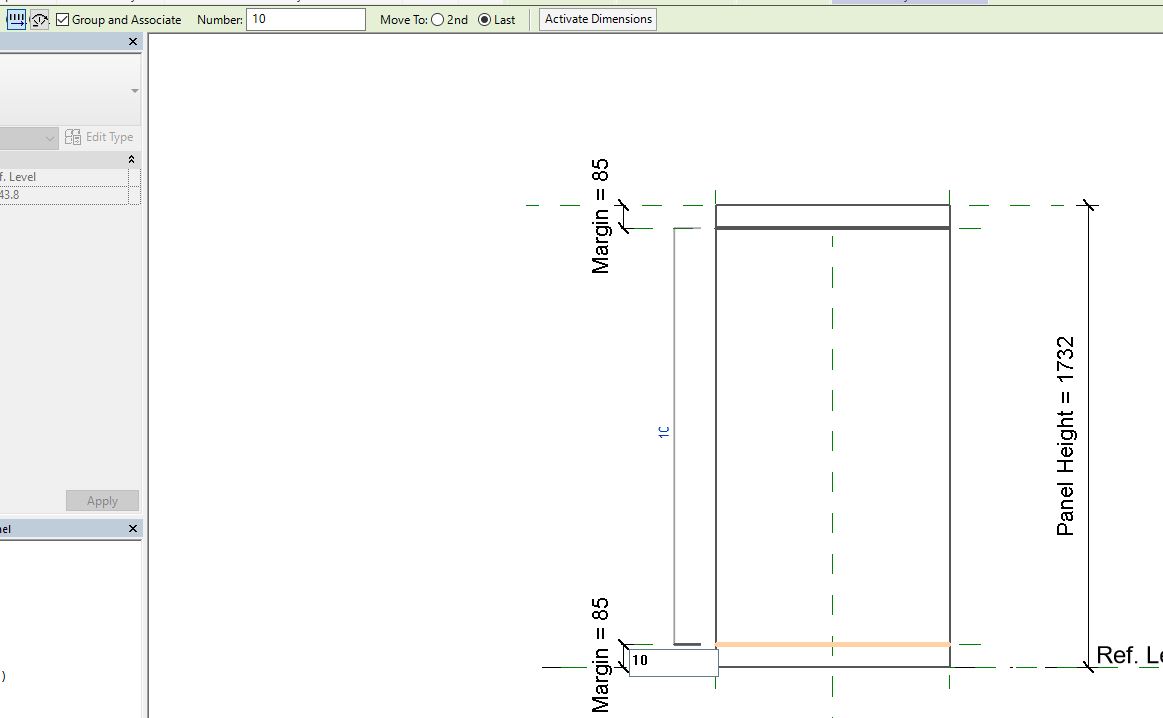Select the Linear array icon
Screen dimensions: 1163x718
point(16,19)
